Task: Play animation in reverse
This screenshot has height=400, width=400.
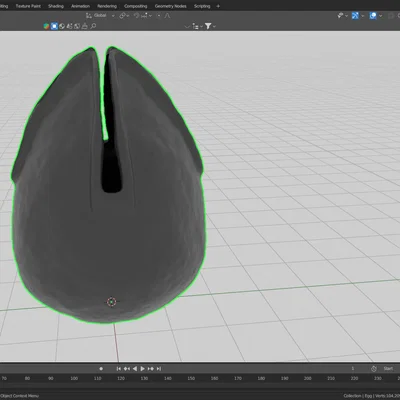Action: [x=135, y=369]
